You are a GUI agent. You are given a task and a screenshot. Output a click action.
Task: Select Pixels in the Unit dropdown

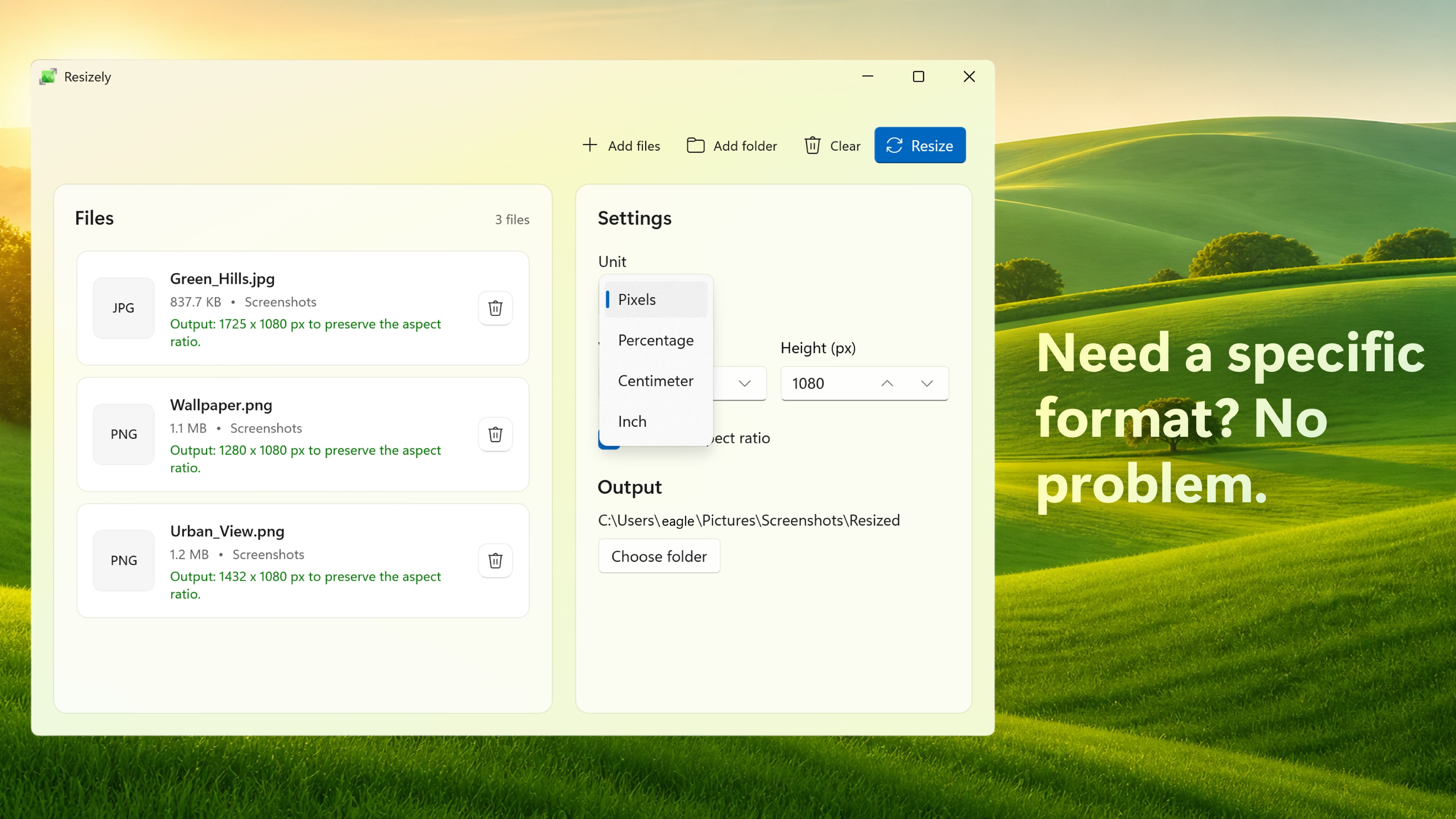click(656, 300)
